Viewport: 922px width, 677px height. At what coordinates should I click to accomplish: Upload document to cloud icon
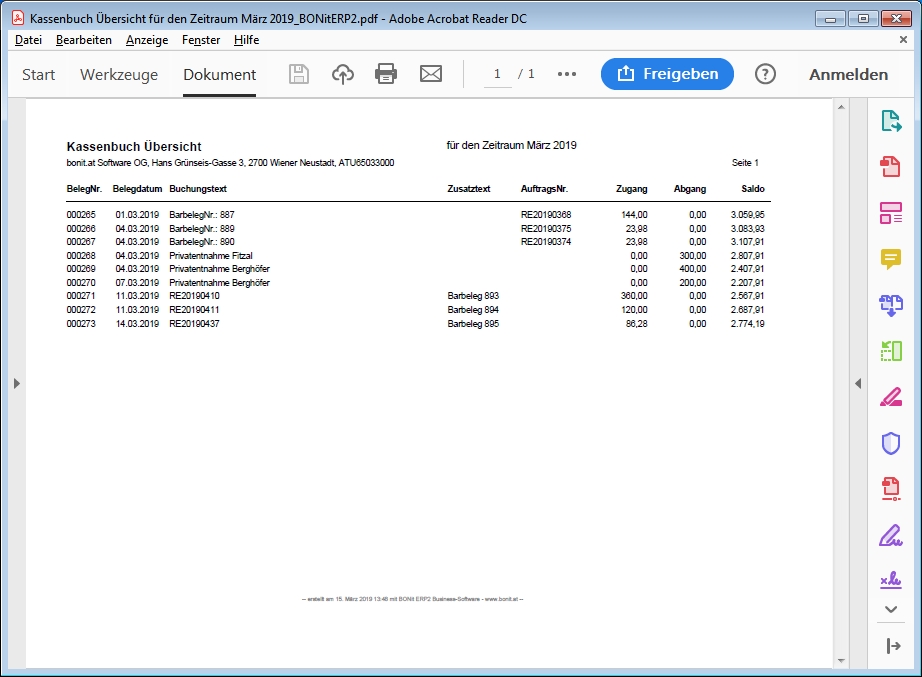click(343, 74)
